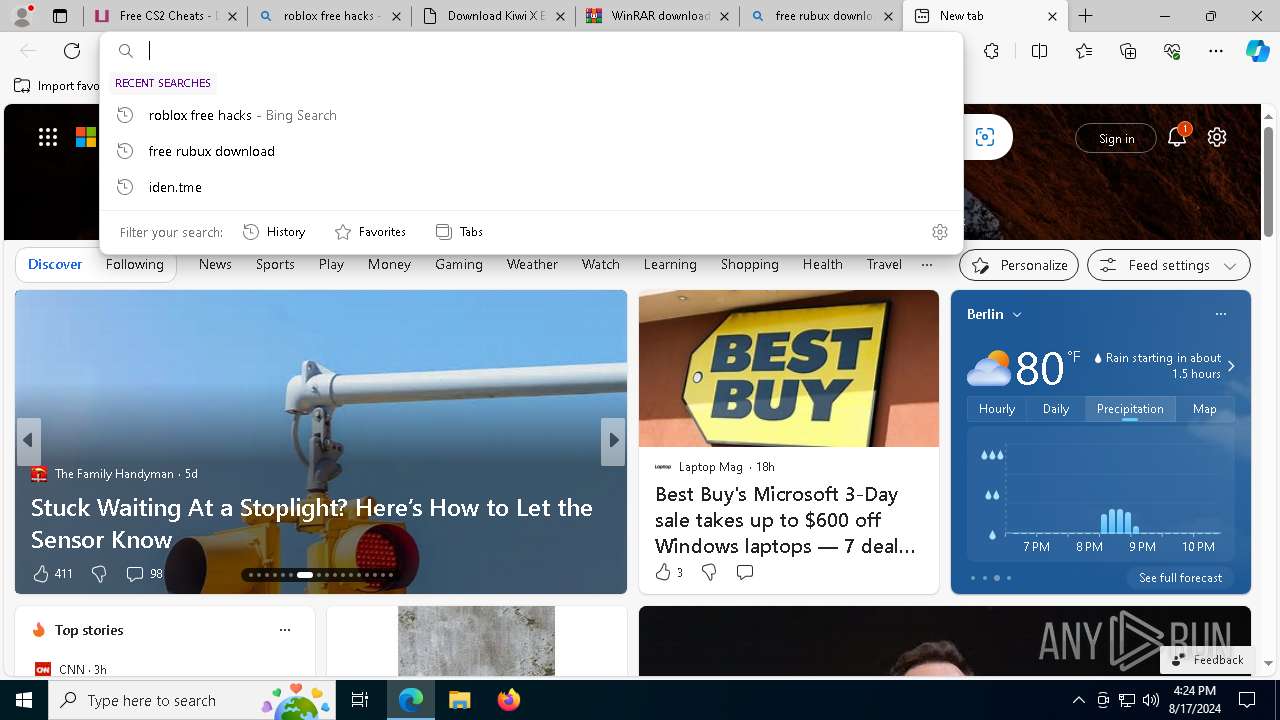This screenshot has width=1280, height=720.
Task: Open Top stories more options ellipsis
Action: 285,630
